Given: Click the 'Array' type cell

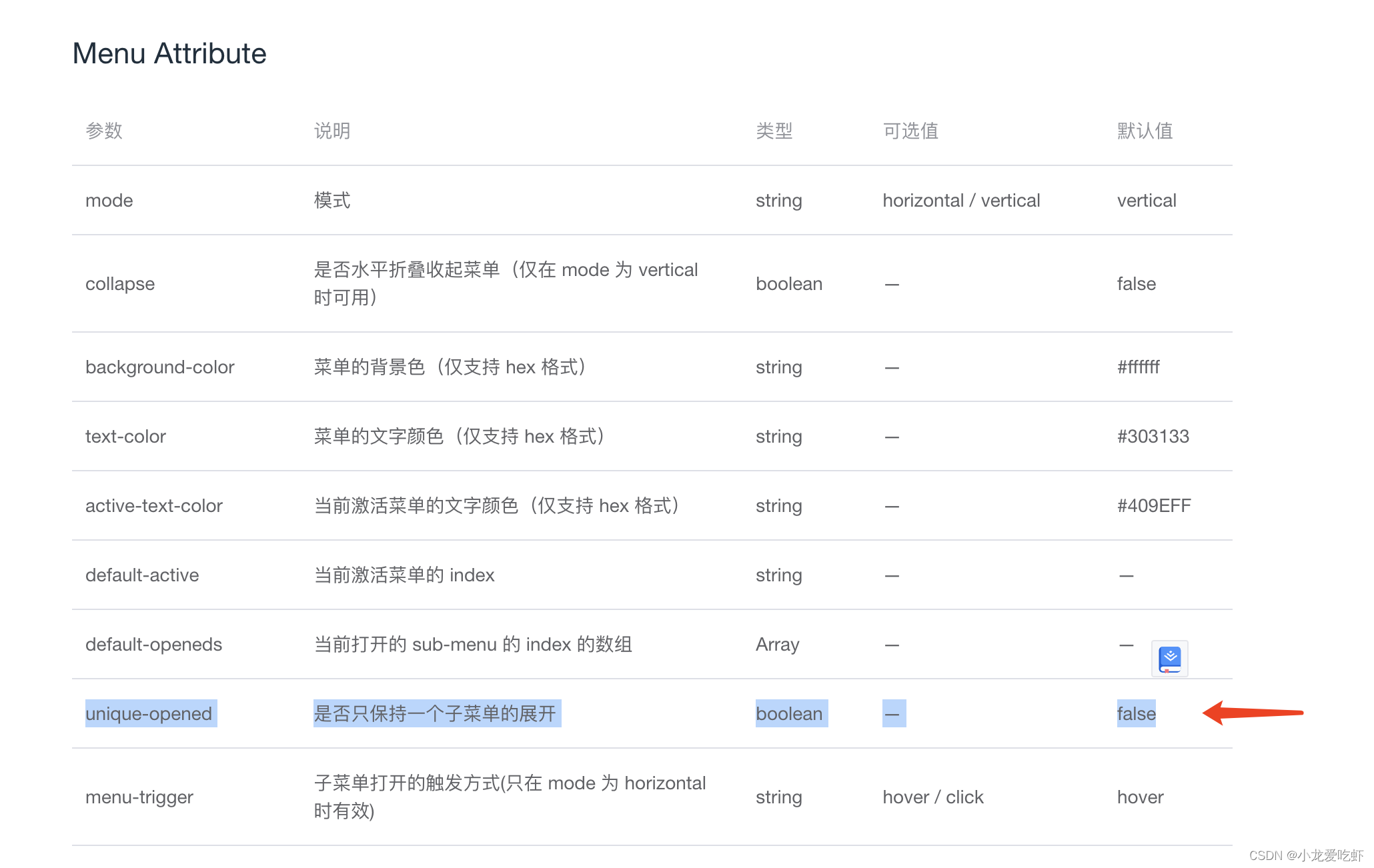Looking at the screenshot, I should 777,645.
